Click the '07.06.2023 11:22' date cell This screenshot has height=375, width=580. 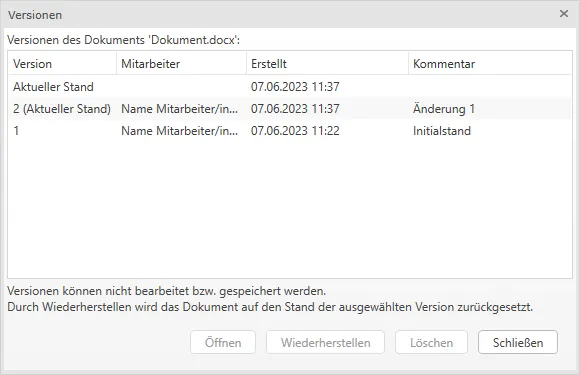295,131
